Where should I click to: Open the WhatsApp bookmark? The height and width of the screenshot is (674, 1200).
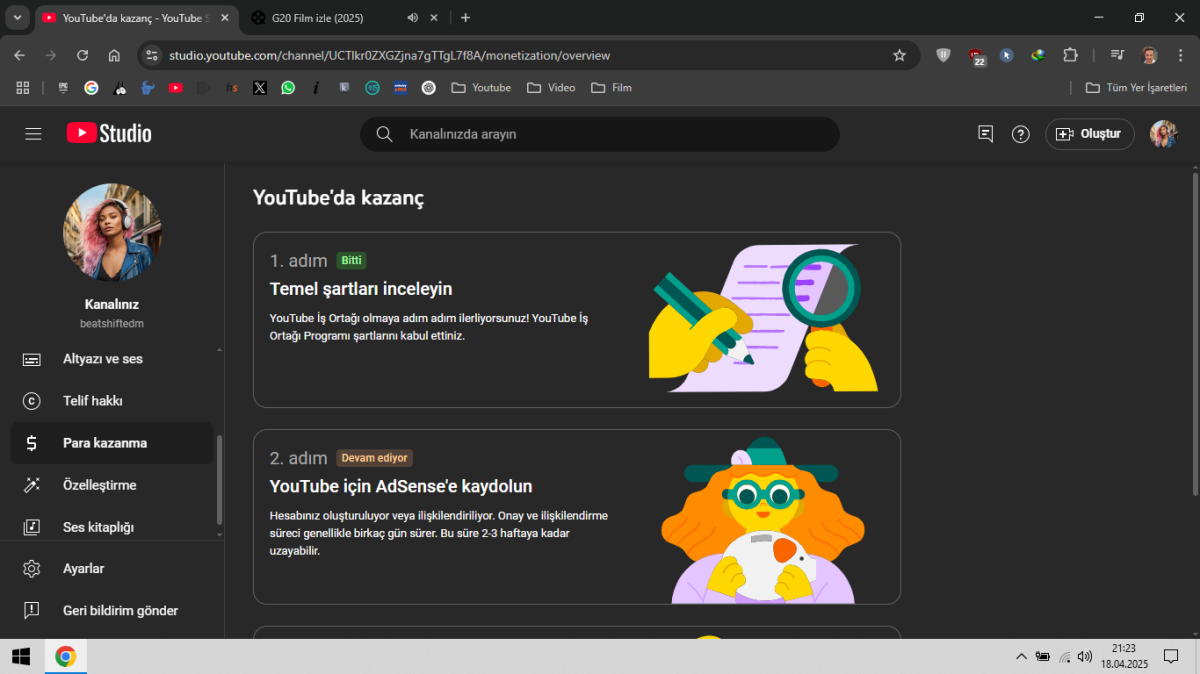pos(288,88)
